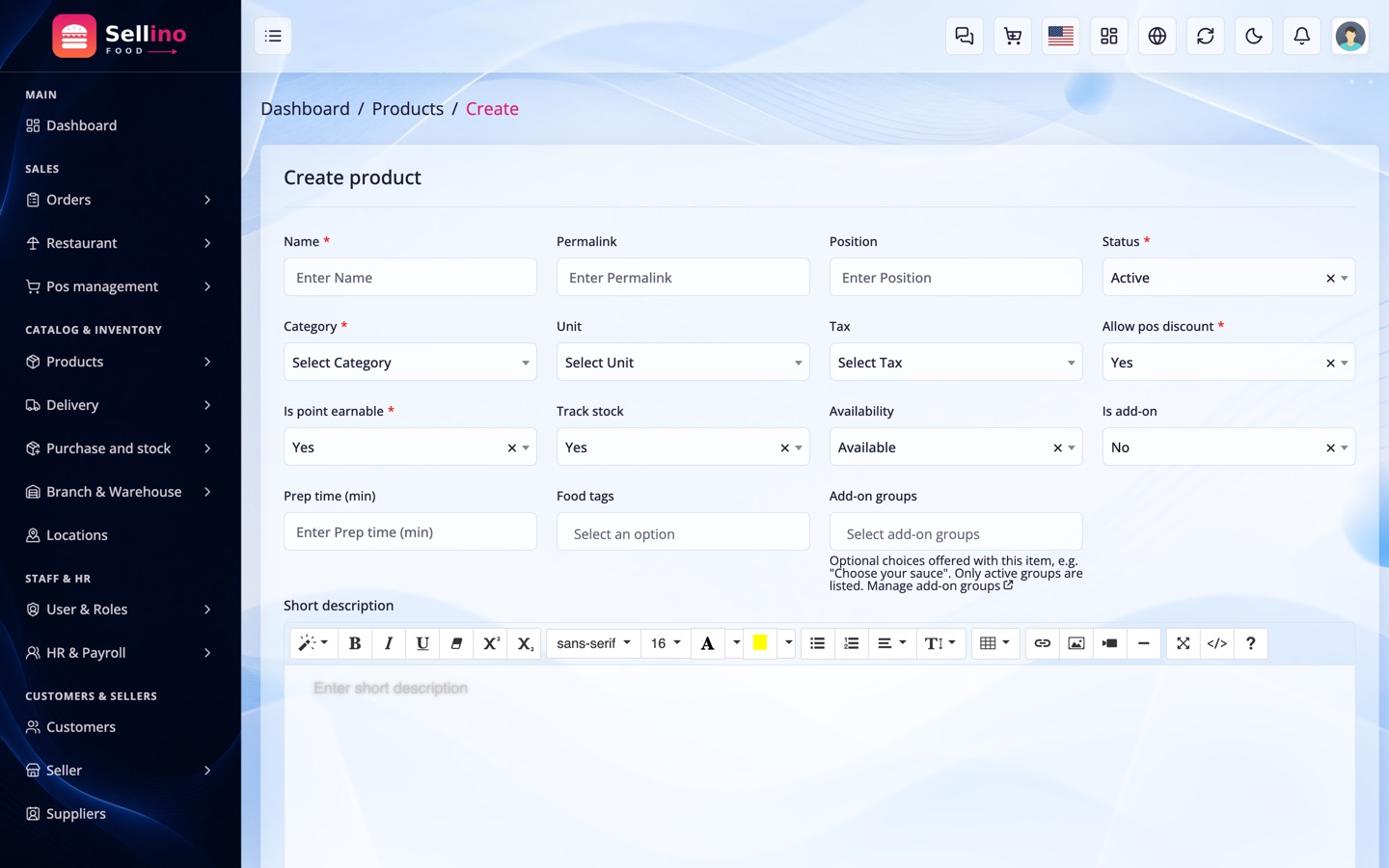Expand the Products sidebar menu
The image size is (1389, 868).
(x=121, y=362)
